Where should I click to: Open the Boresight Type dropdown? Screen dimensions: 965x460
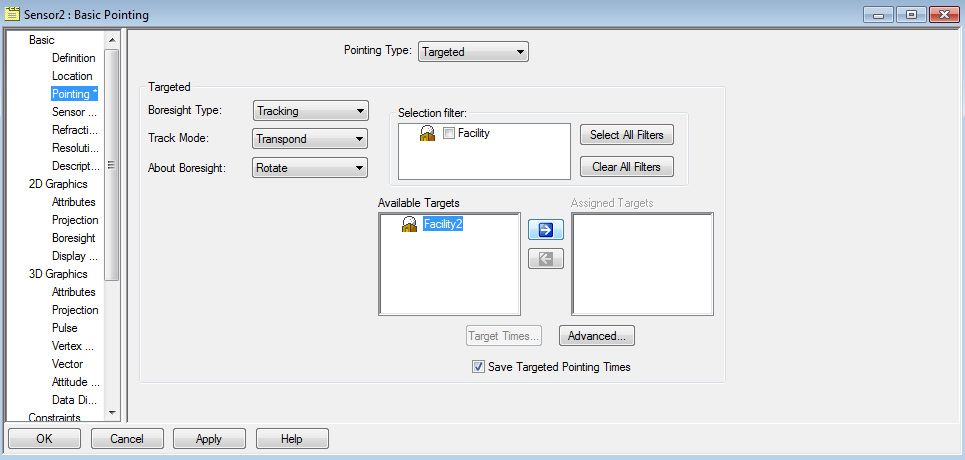point(310,111)
